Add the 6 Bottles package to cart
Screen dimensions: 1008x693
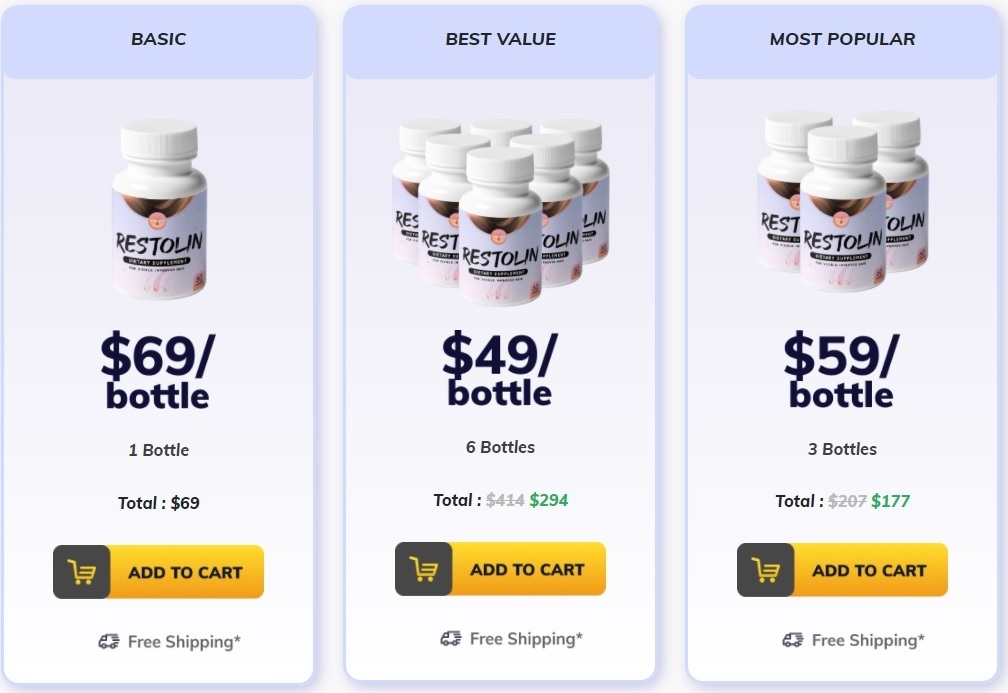[500, 569]
